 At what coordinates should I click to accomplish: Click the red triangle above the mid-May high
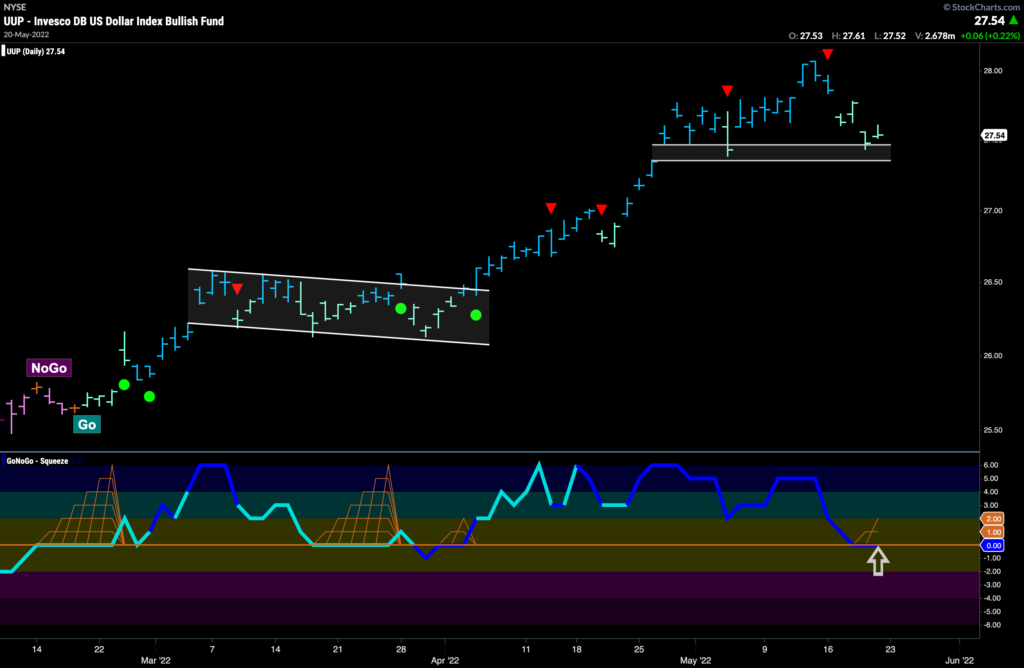(x=827, y=54)
